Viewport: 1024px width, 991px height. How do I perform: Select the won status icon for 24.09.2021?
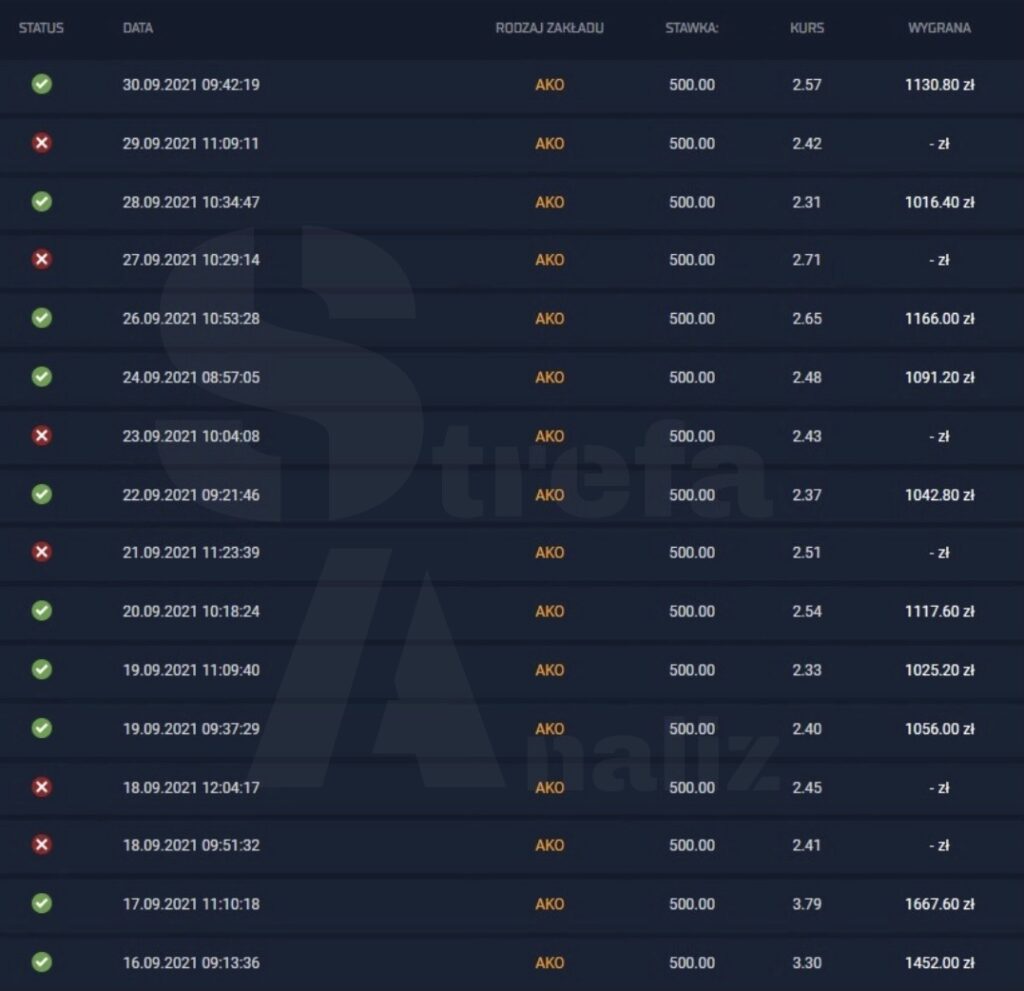(42, 377)
